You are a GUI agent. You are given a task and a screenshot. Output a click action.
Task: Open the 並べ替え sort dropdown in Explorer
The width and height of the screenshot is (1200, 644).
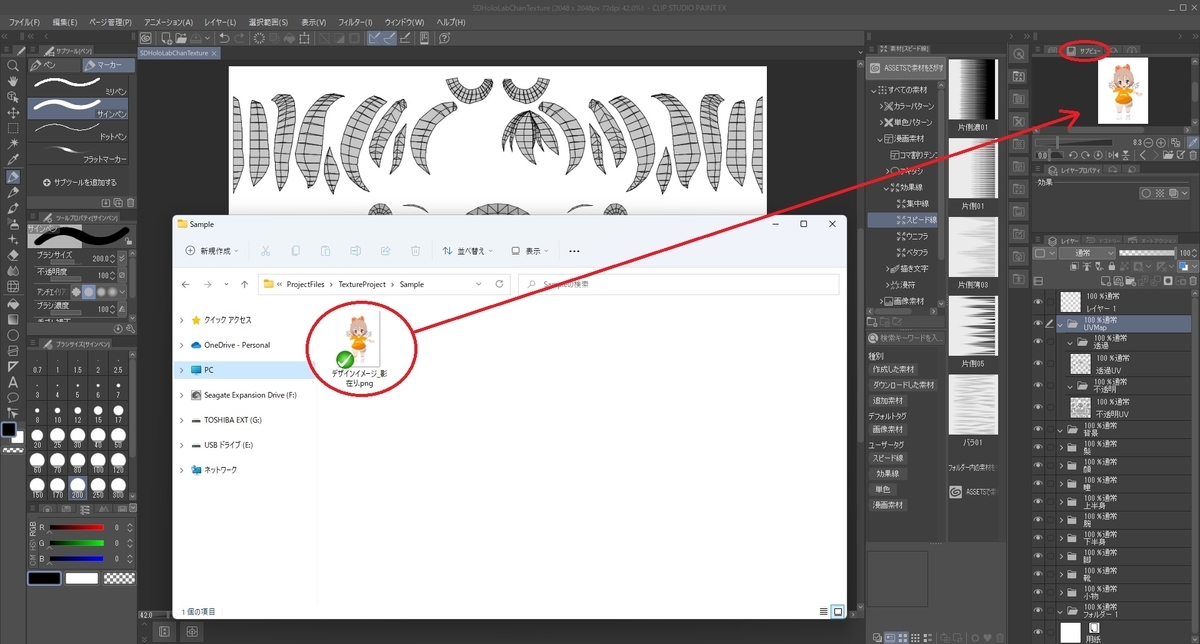pos(468,251)
